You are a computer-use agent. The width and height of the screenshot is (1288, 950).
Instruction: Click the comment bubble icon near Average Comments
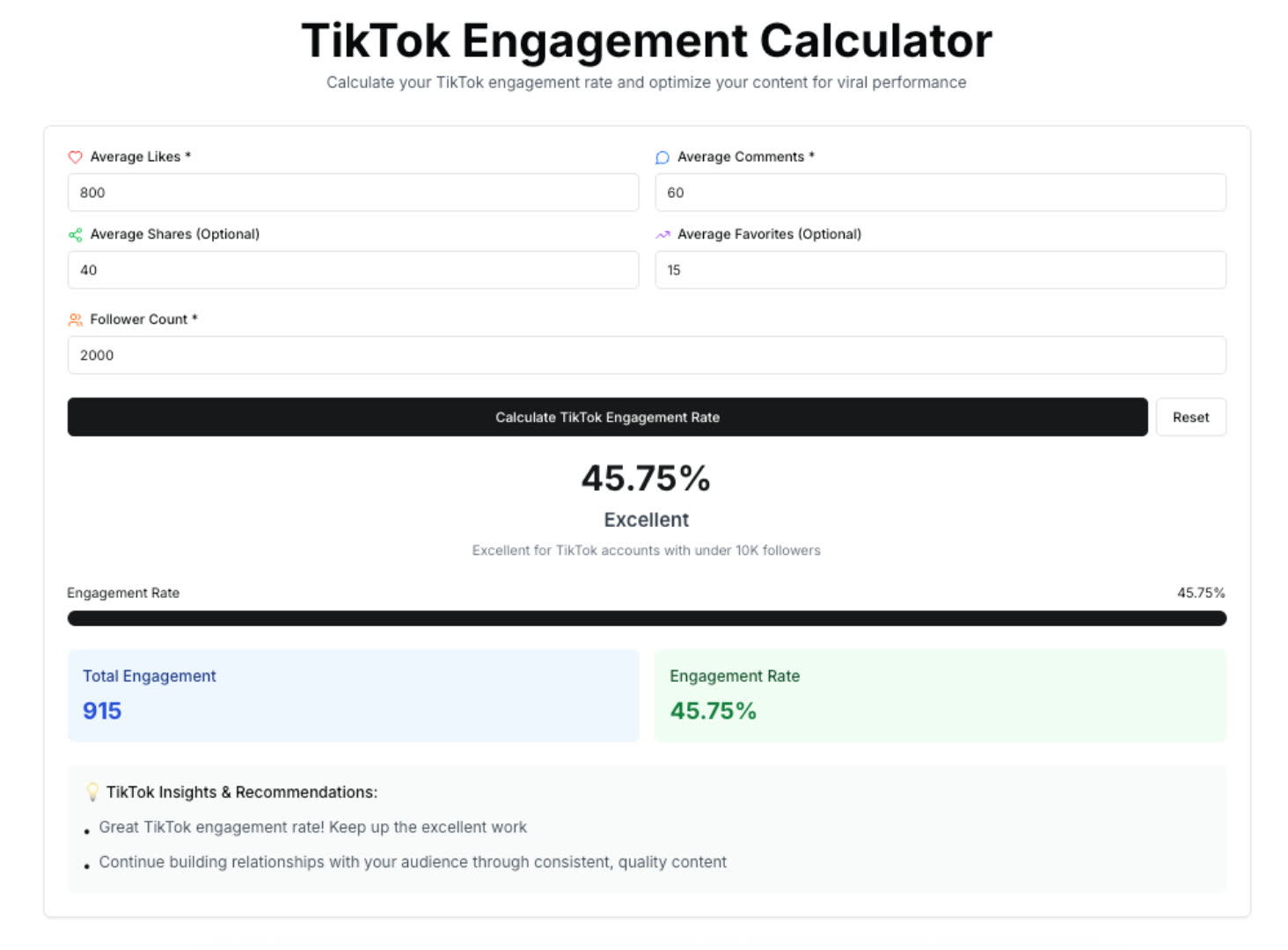coord(662,157)
